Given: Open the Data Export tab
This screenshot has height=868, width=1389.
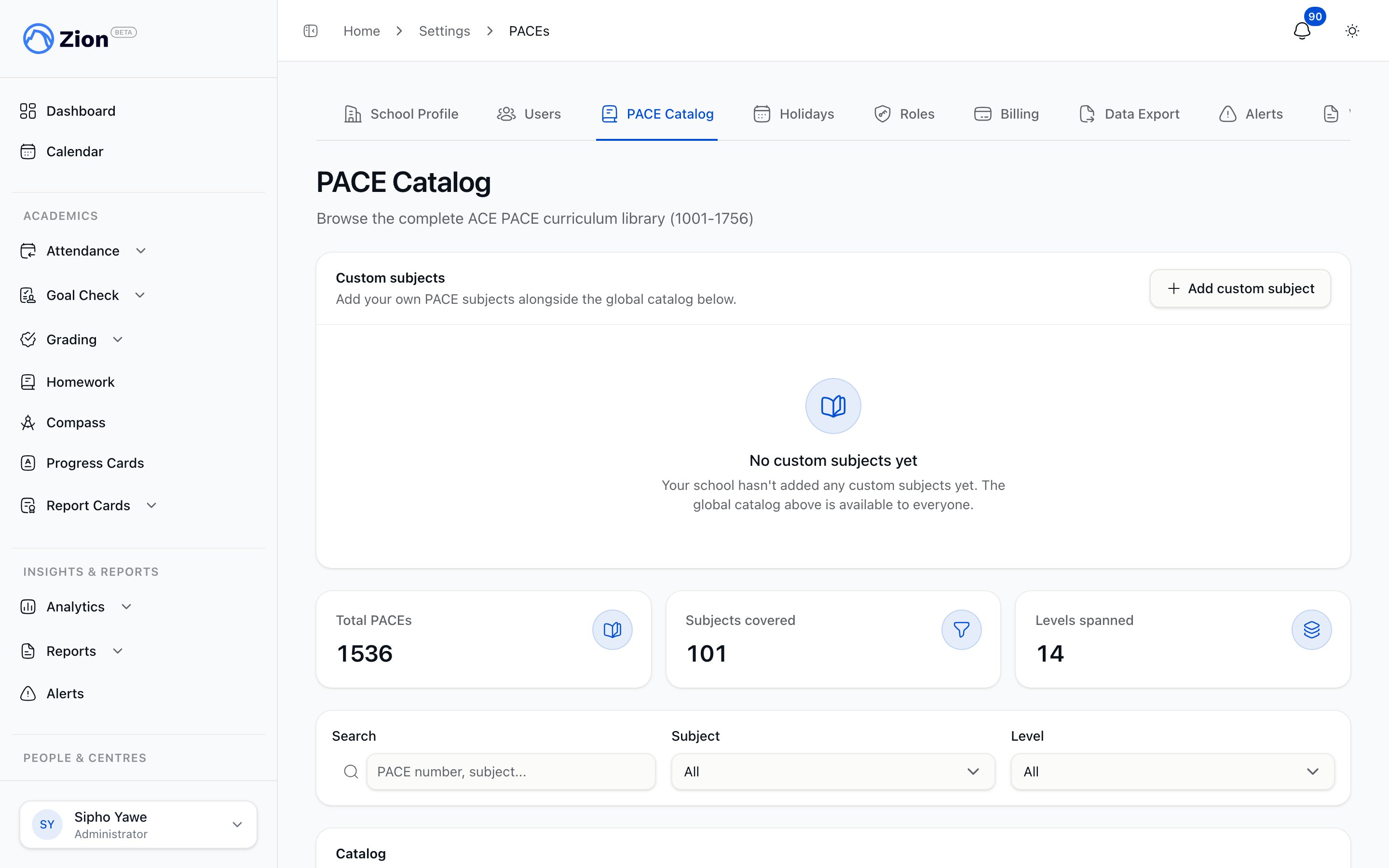Looking at the screenshot, I should tap(1129, 114).
